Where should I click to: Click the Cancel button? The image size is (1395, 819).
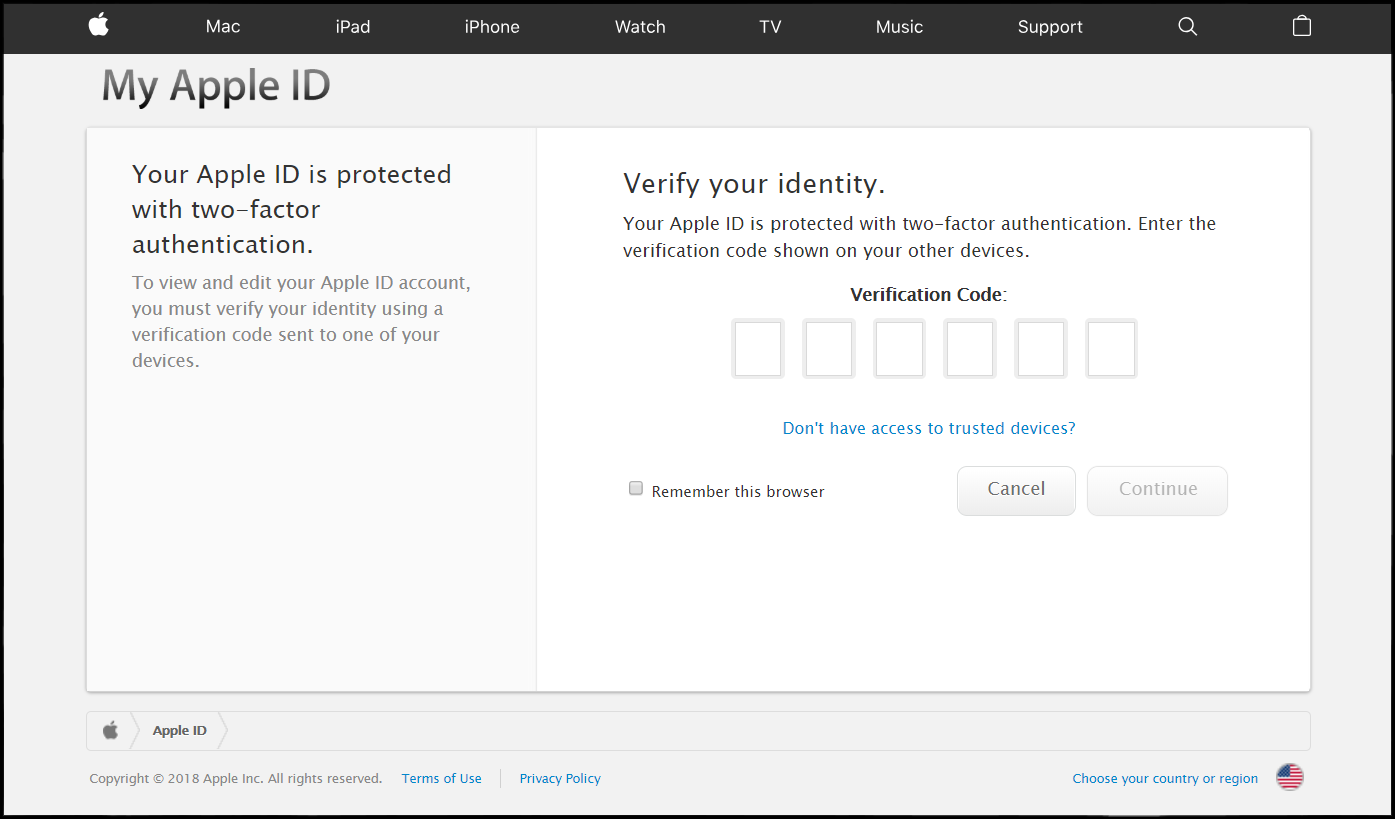(x=1016, y=490)
